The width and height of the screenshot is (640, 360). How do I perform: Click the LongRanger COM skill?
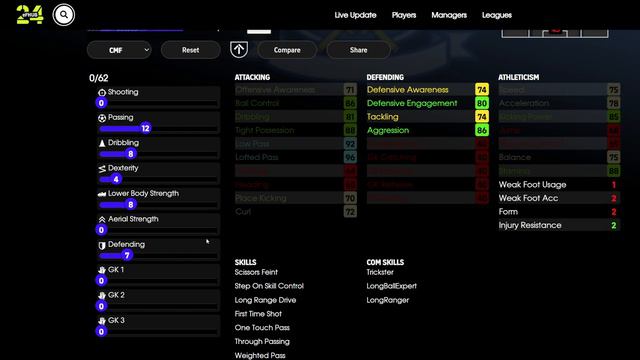point(388,300)
